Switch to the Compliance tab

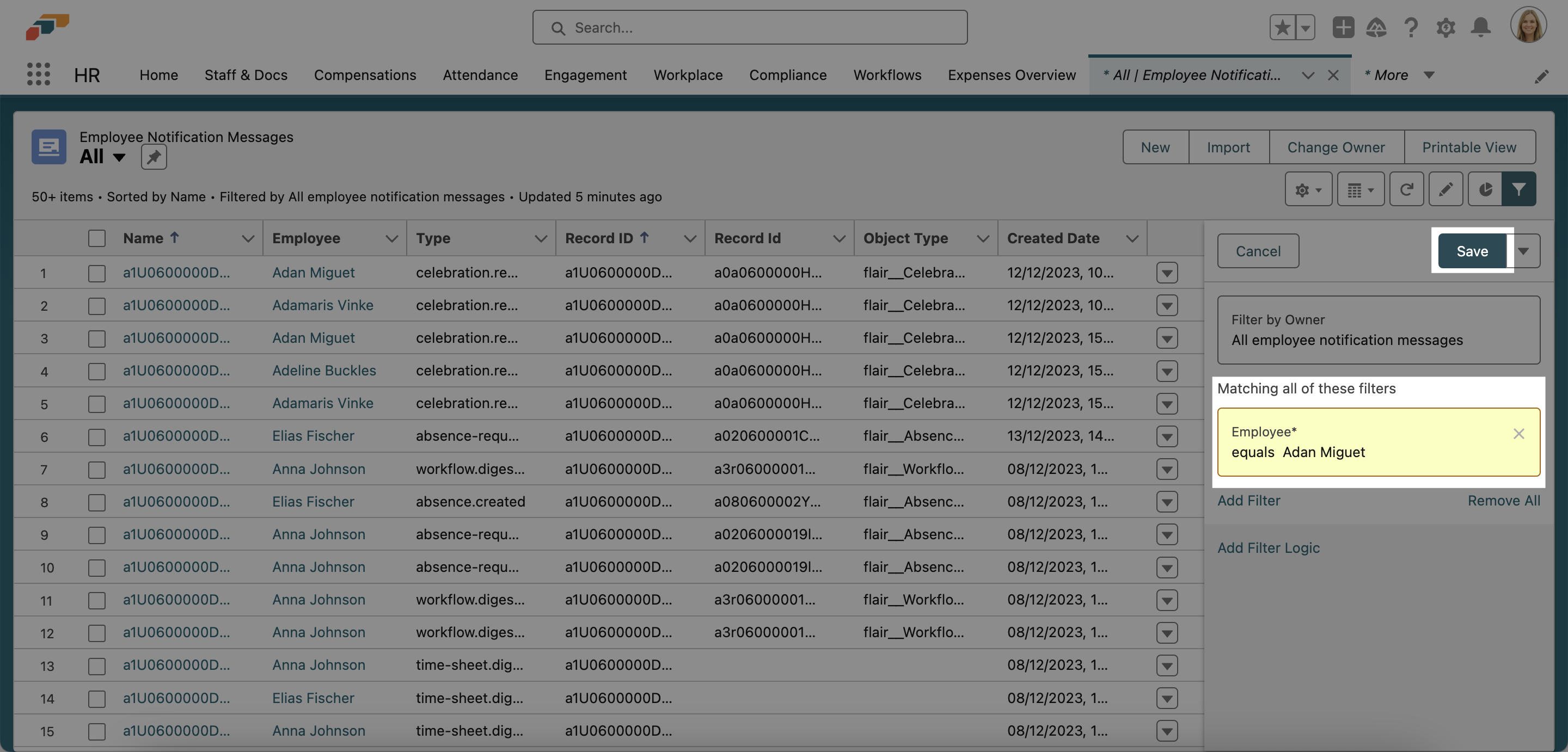pyautogui.click(x=788, y=75)
